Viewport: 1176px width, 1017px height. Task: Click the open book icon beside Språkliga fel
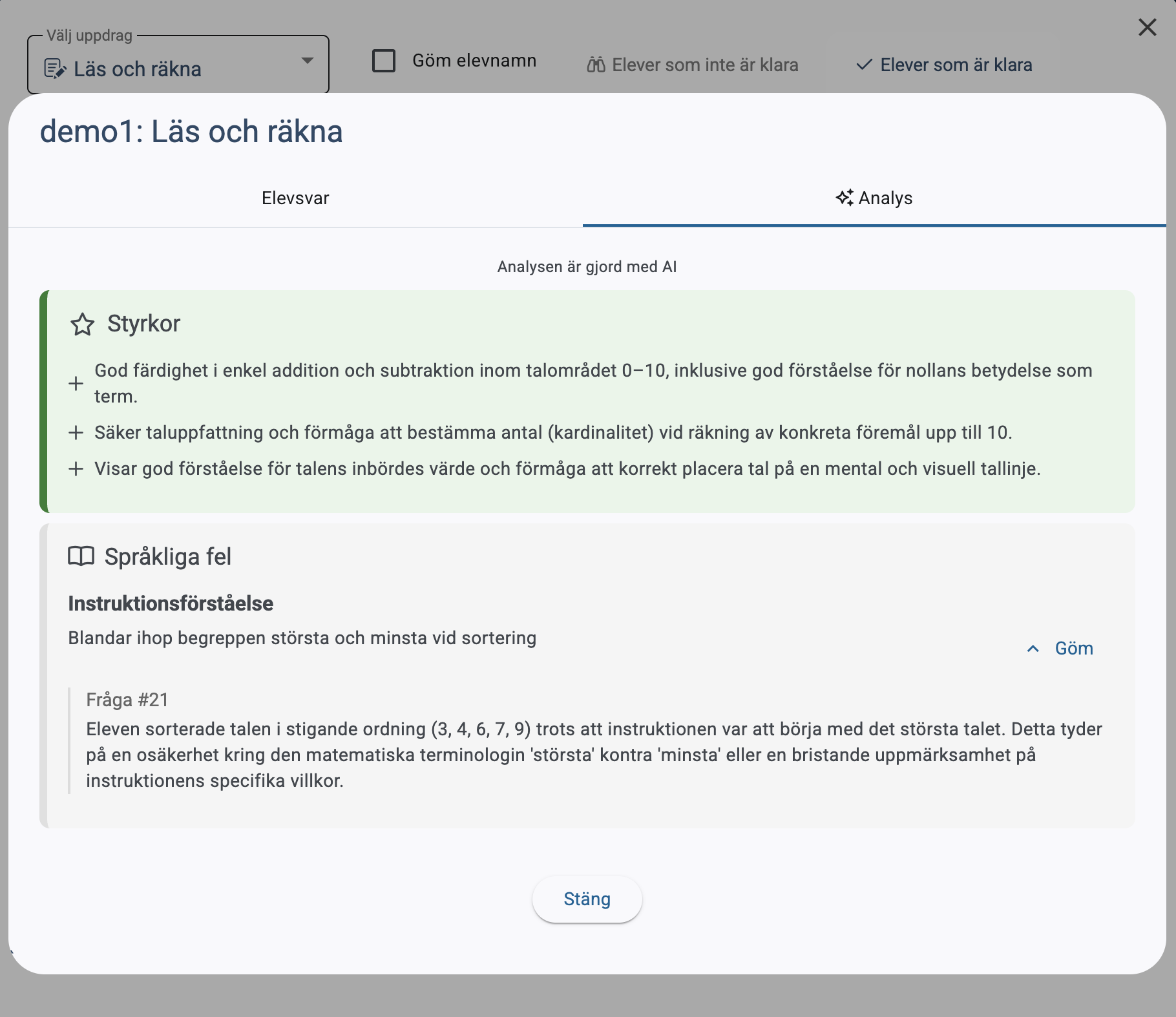coord(81,556)
